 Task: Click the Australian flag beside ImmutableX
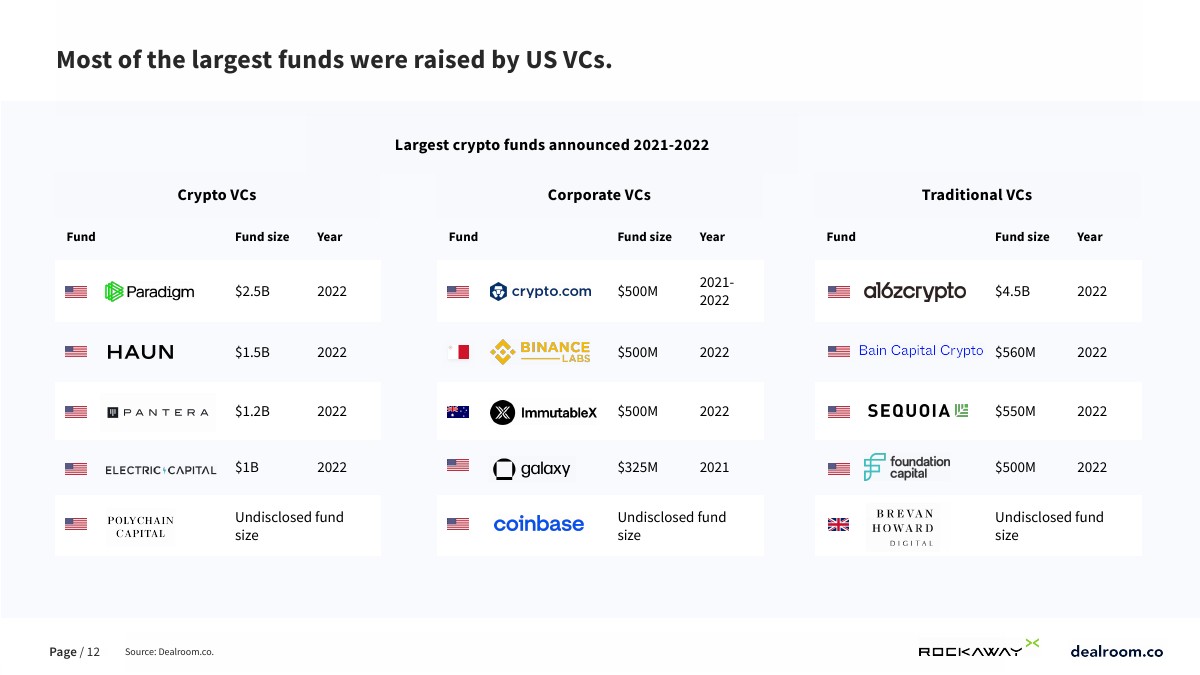click(458, 412)
